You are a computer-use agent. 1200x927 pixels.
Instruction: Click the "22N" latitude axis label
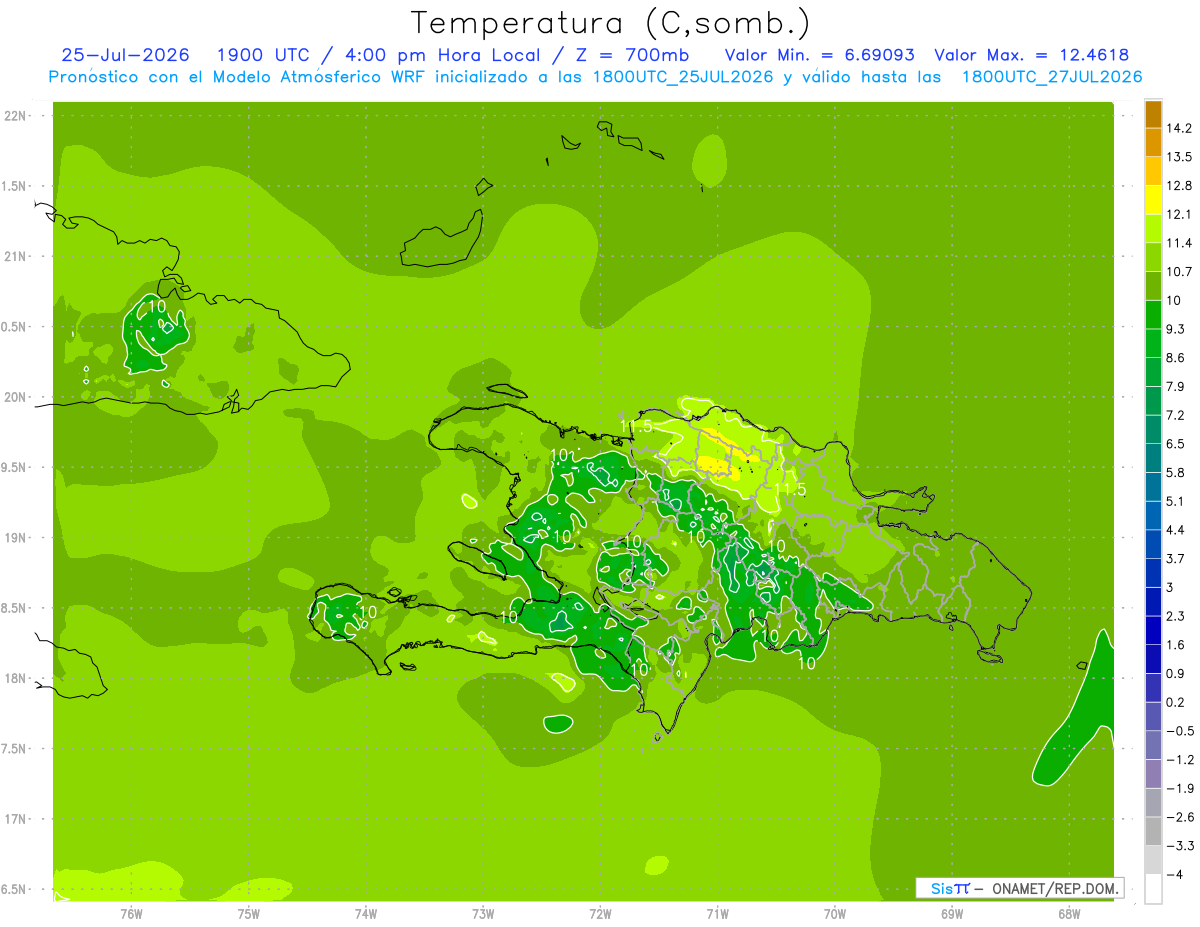(17, 116)
